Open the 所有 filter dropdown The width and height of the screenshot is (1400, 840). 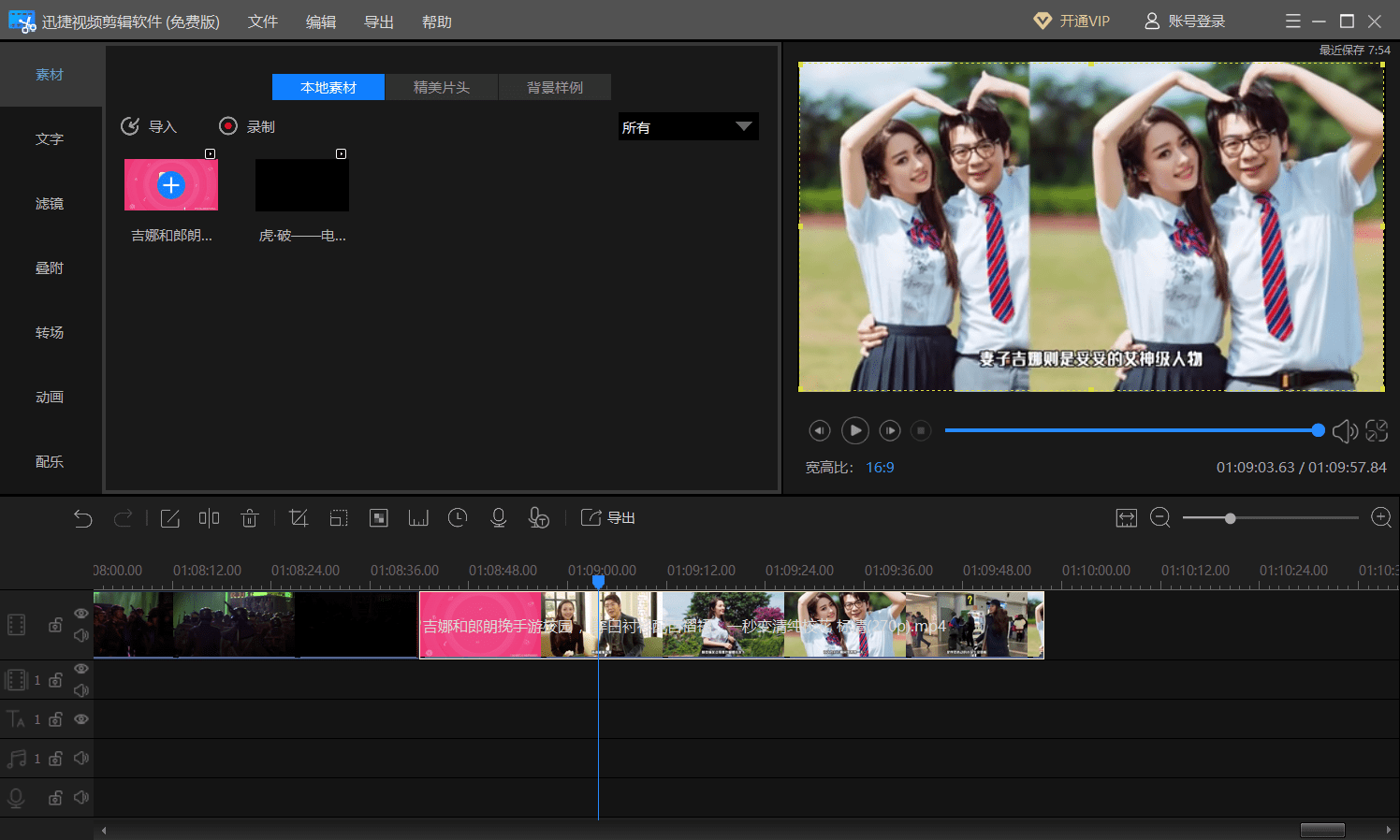(x=689, y=126)
